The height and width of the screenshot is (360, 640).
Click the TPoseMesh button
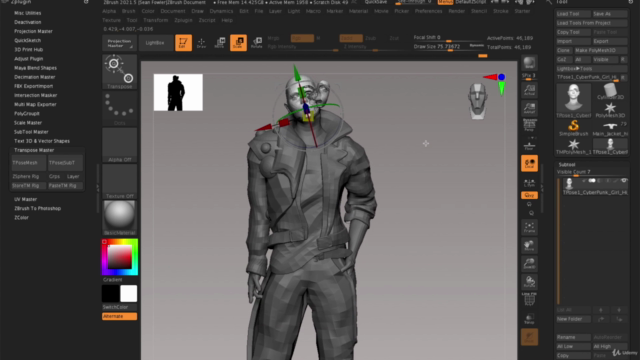(x=29, y=163)
